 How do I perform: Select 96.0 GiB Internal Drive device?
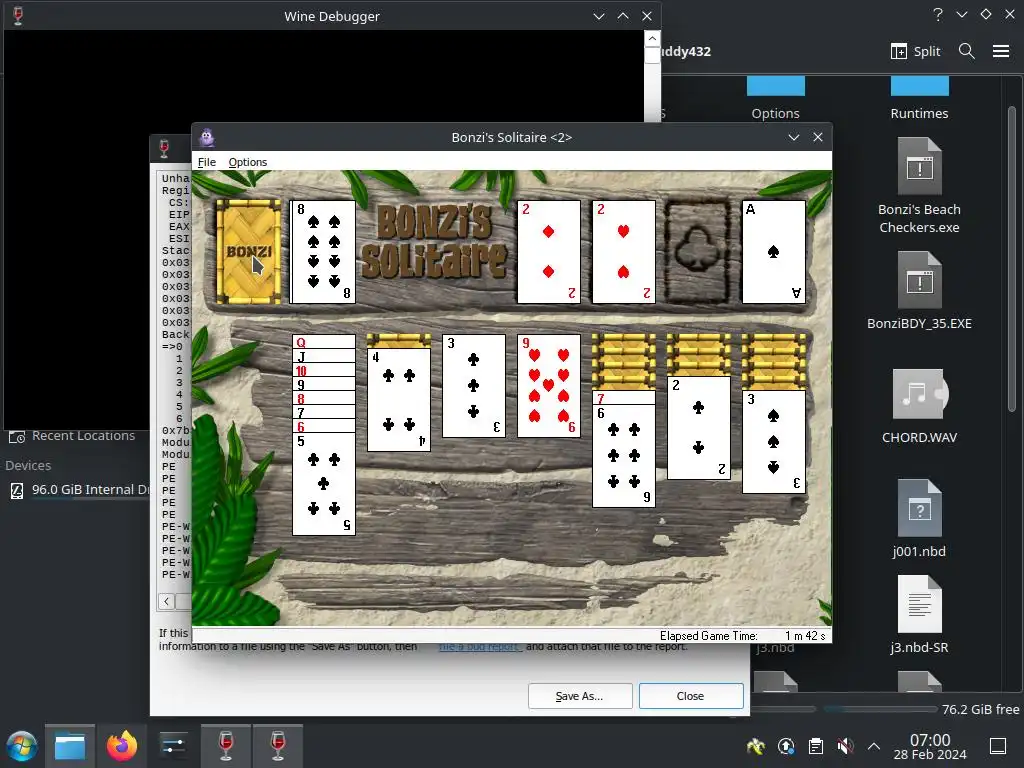(x=79, y=490)
